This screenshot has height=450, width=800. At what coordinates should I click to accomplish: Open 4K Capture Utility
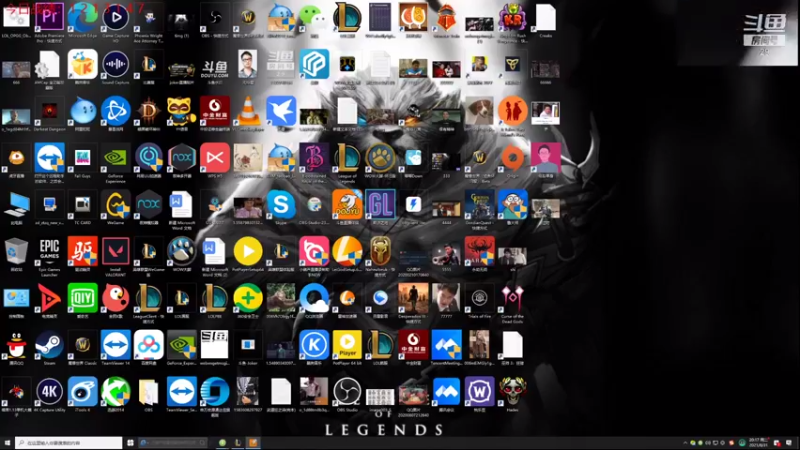pos(49,392)
